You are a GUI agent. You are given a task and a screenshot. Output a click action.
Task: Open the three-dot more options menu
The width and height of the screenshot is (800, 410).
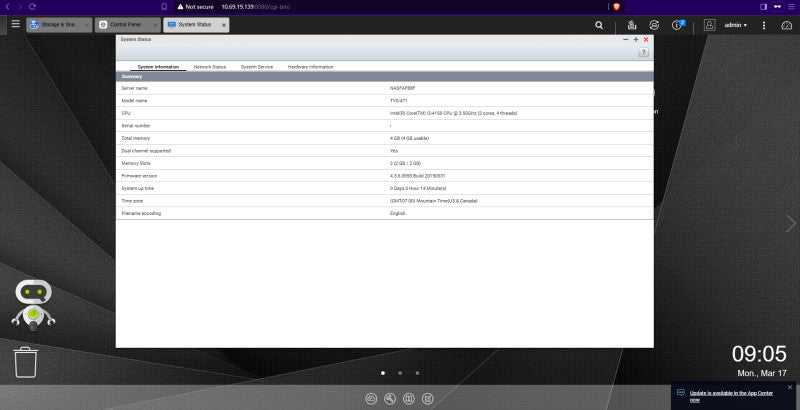[x=764, y=25]
